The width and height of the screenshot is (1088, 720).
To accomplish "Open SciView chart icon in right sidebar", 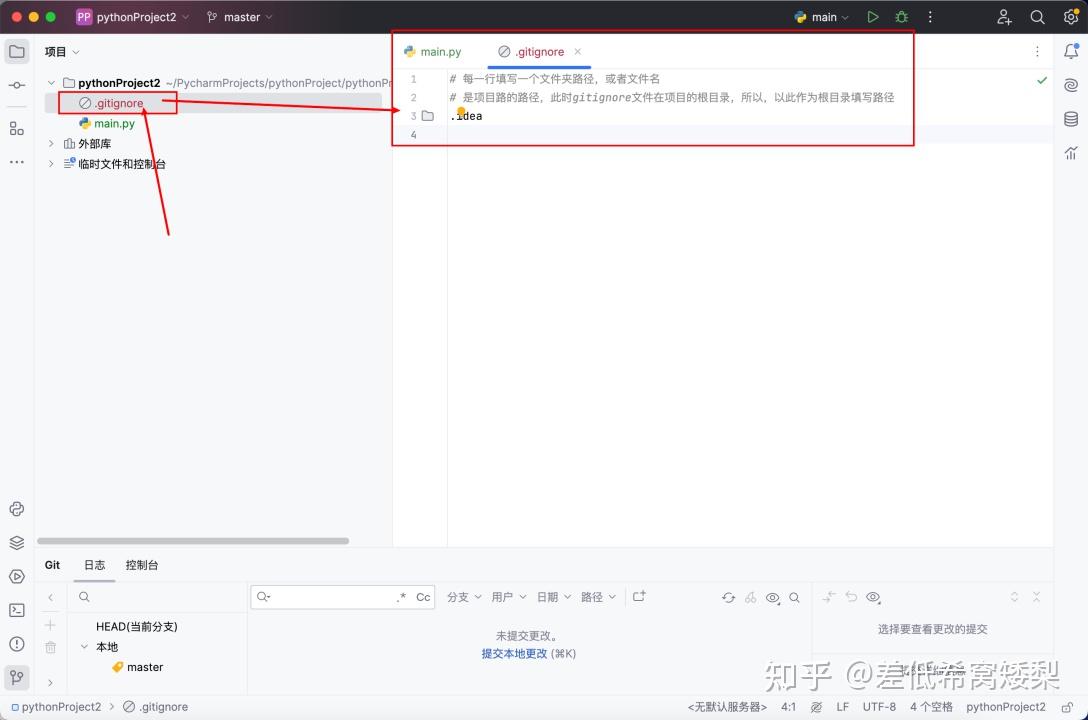I will [1071, 153].
